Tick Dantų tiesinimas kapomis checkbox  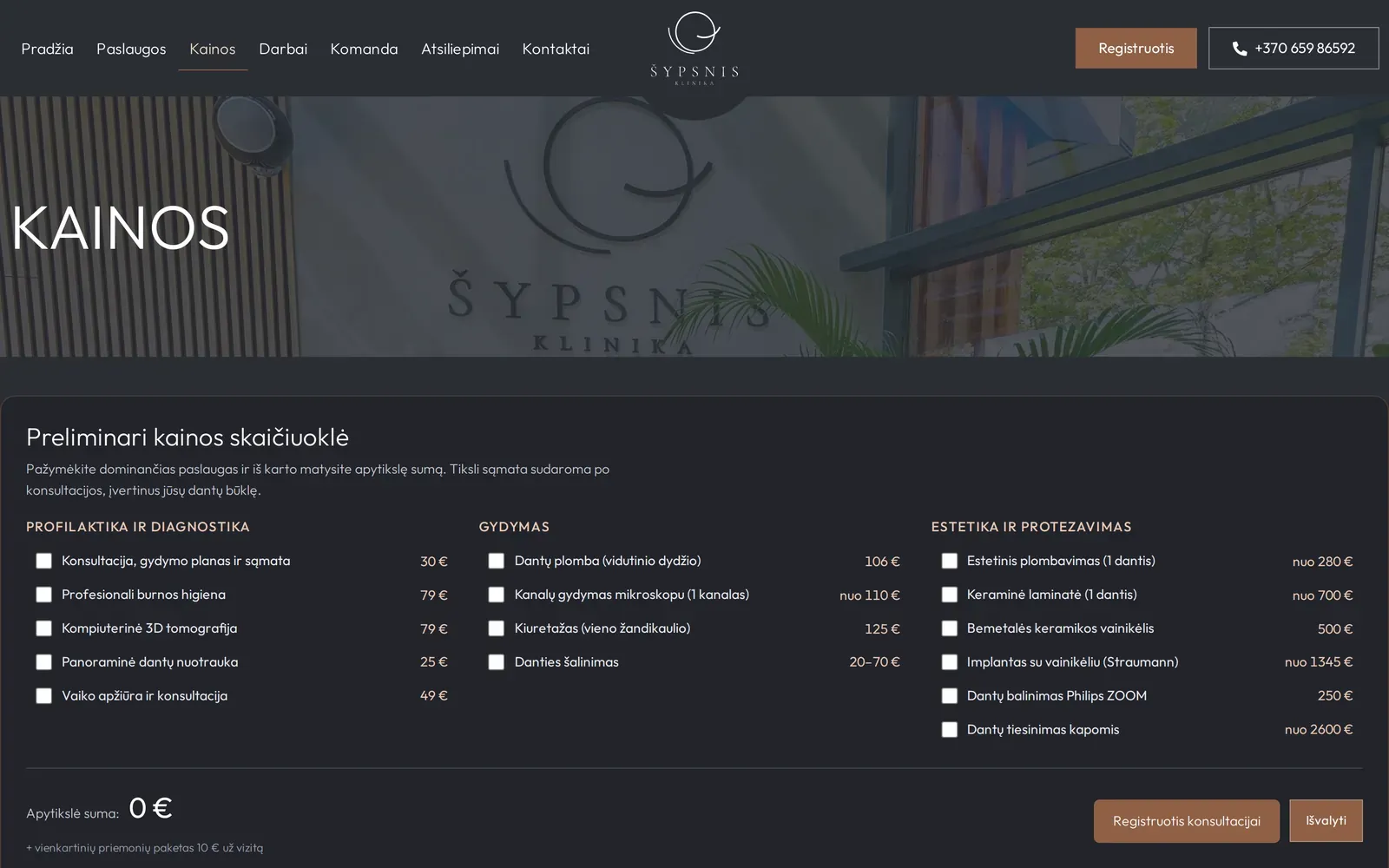click(950, 730)
